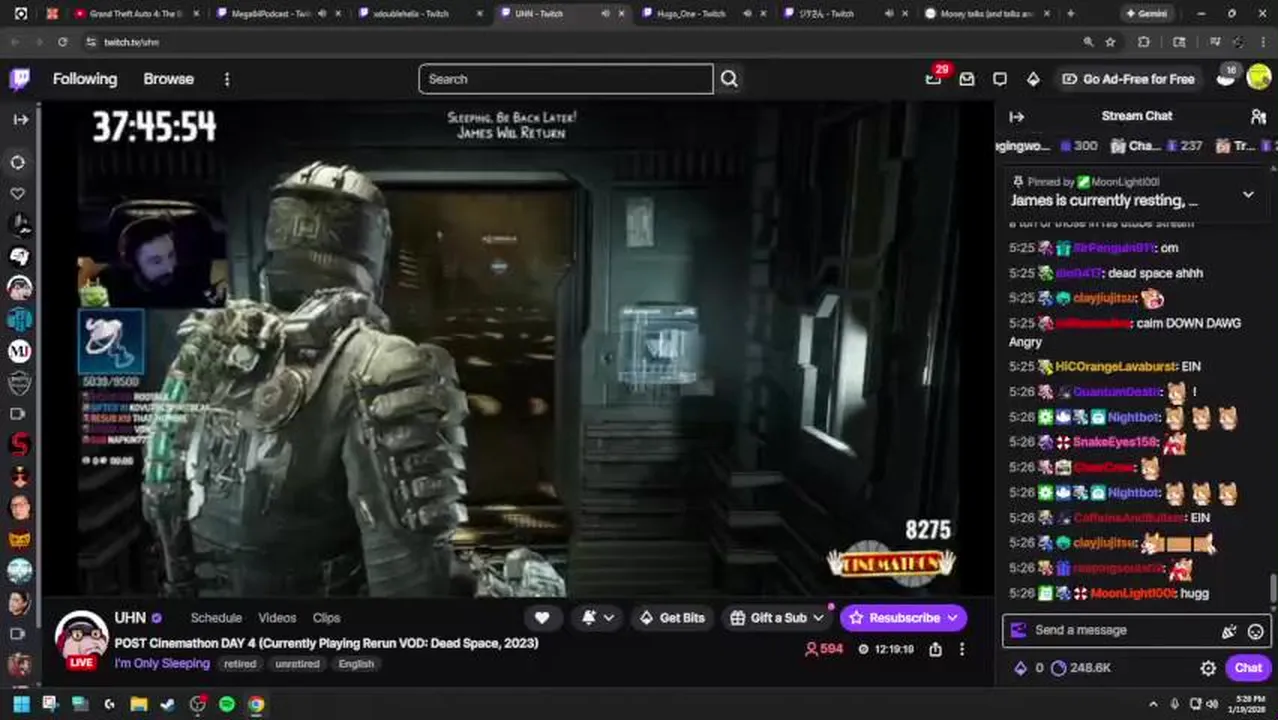The height and width of the screenshot is (720, 1278).
Task: Open the browser extensions puzzle icon
Action: point(1144,42)
